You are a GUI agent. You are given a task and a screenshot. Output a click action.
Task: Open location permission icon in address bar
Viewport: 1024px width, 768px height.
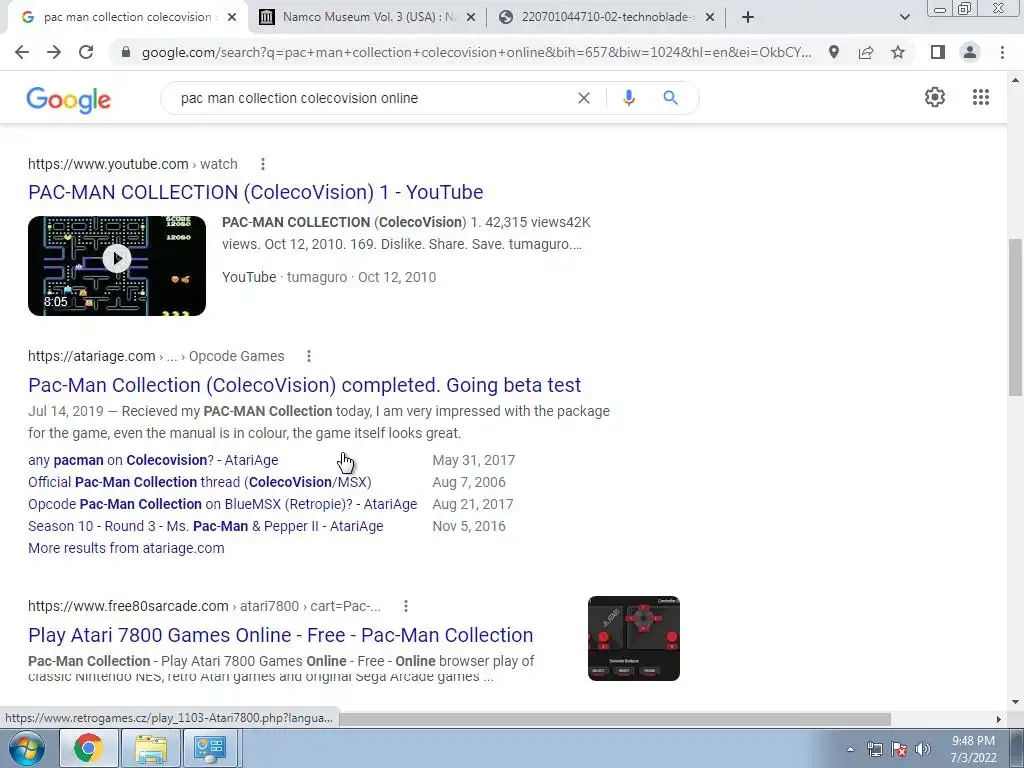(834, 52)
